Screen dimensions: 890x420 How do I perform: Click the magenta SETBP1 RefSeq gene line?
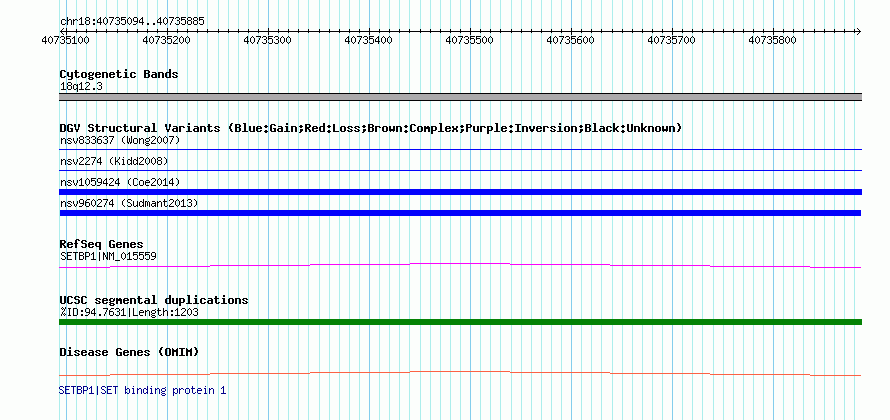460,265
